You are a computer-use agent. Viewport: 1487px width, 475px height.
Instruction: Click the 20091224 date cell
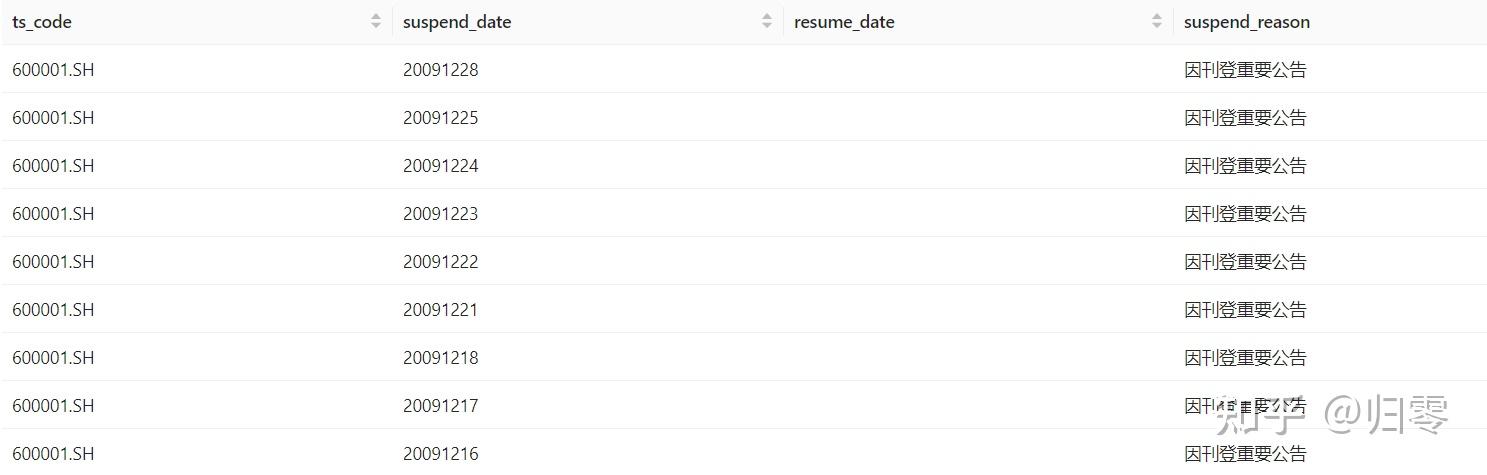click(441, 166)
